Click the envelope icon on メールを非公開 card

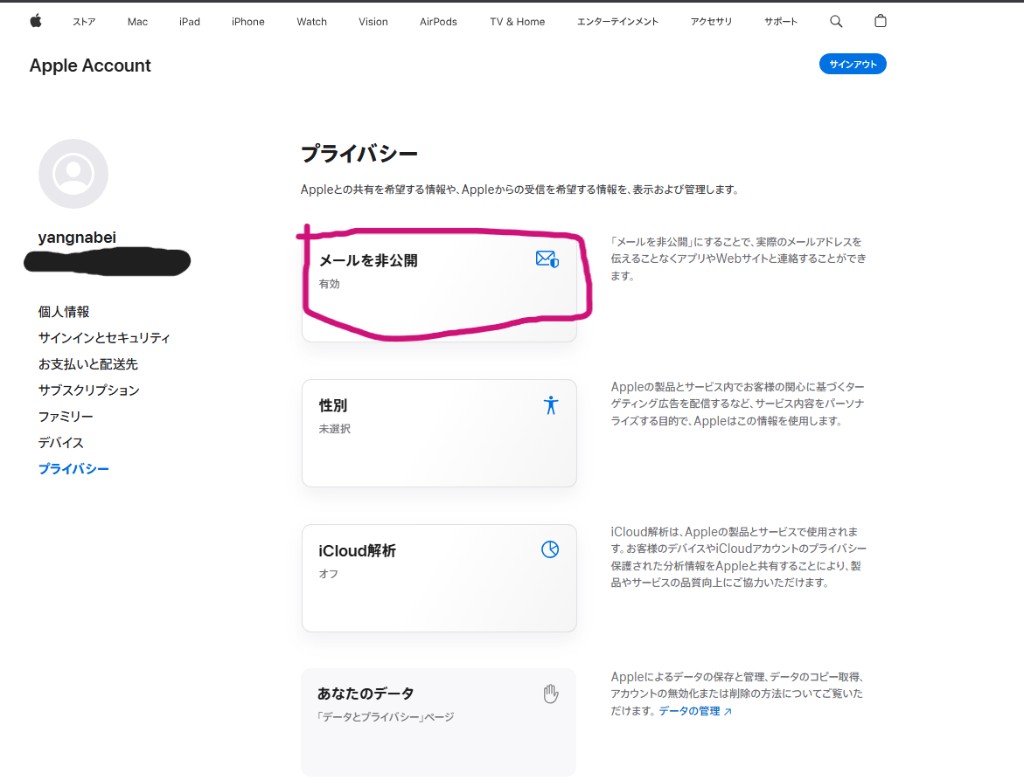547,259
